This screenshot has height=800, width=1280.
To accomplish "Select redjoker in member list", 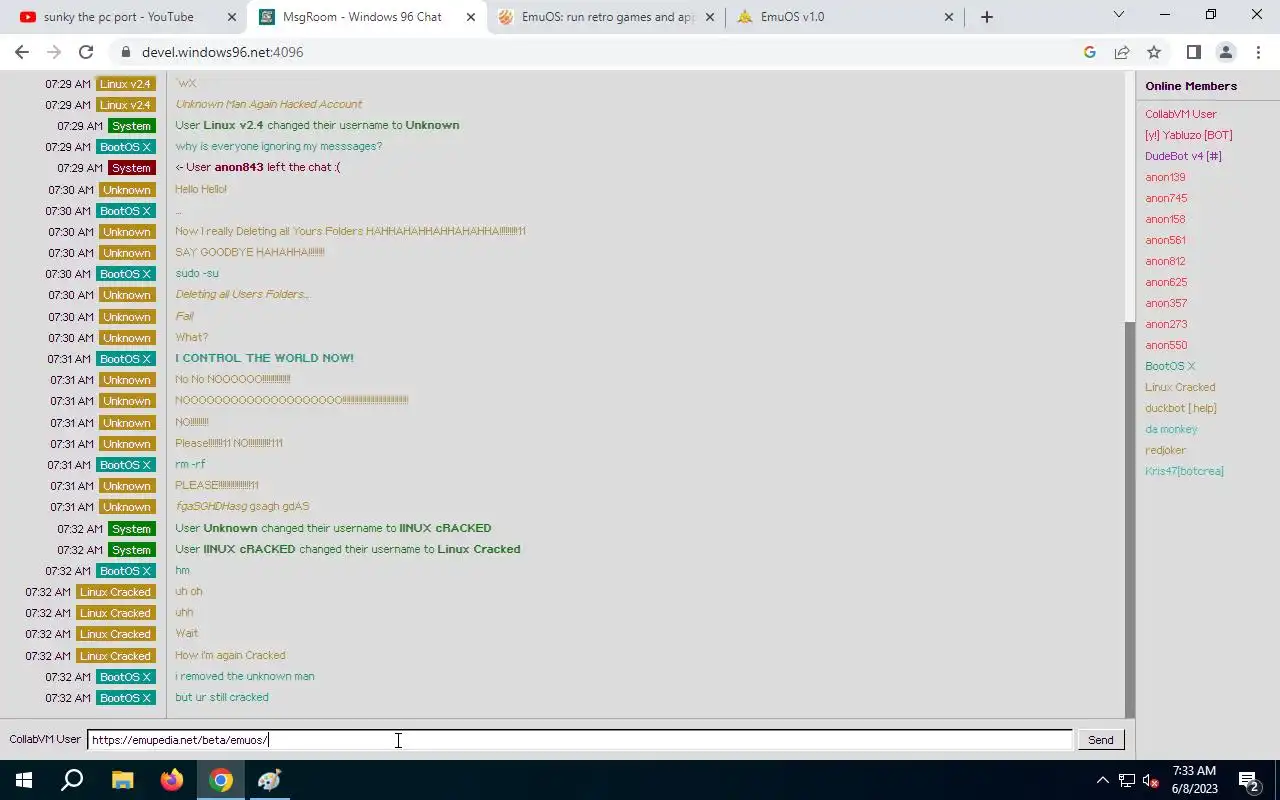I will (1165, 450).
